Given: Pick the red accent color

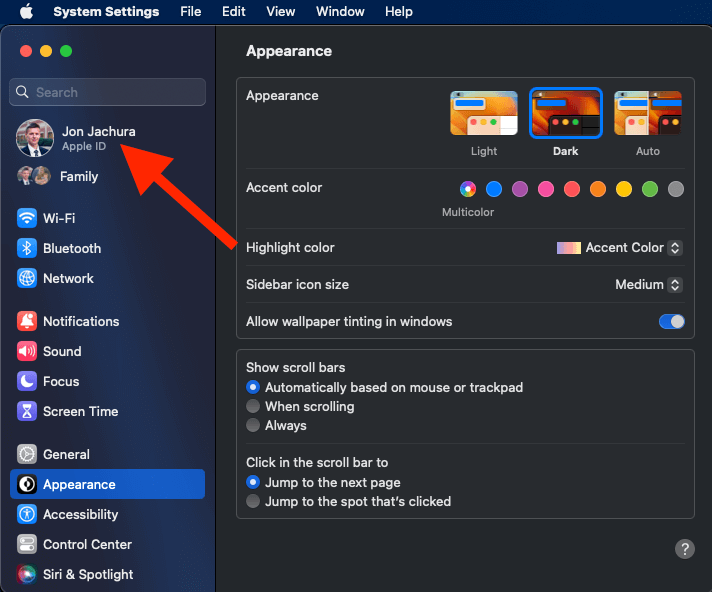Looking at the screenshot, I should point(572,189).
